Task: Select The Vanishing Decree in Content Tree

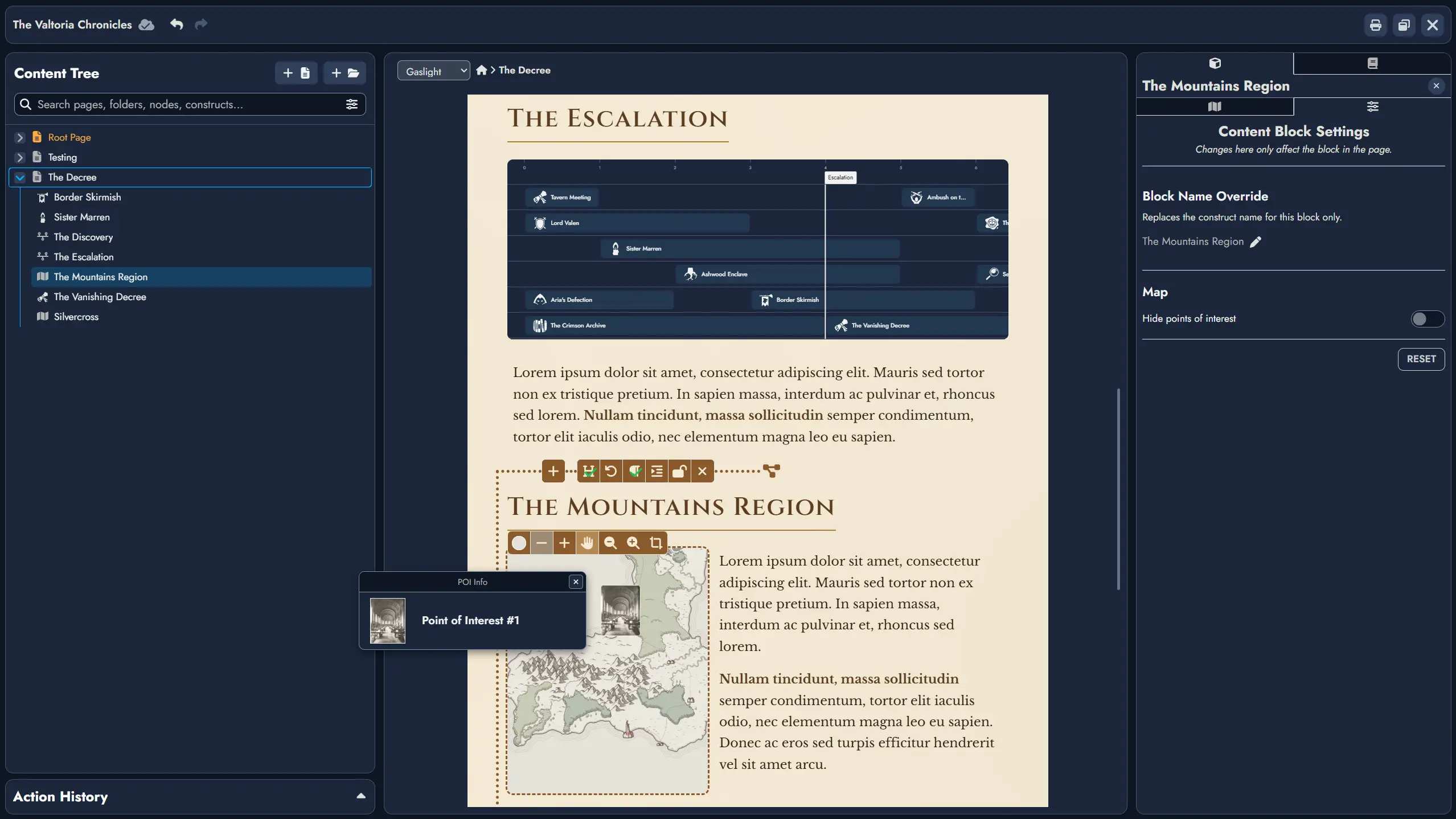Action: tap(202, 297)
